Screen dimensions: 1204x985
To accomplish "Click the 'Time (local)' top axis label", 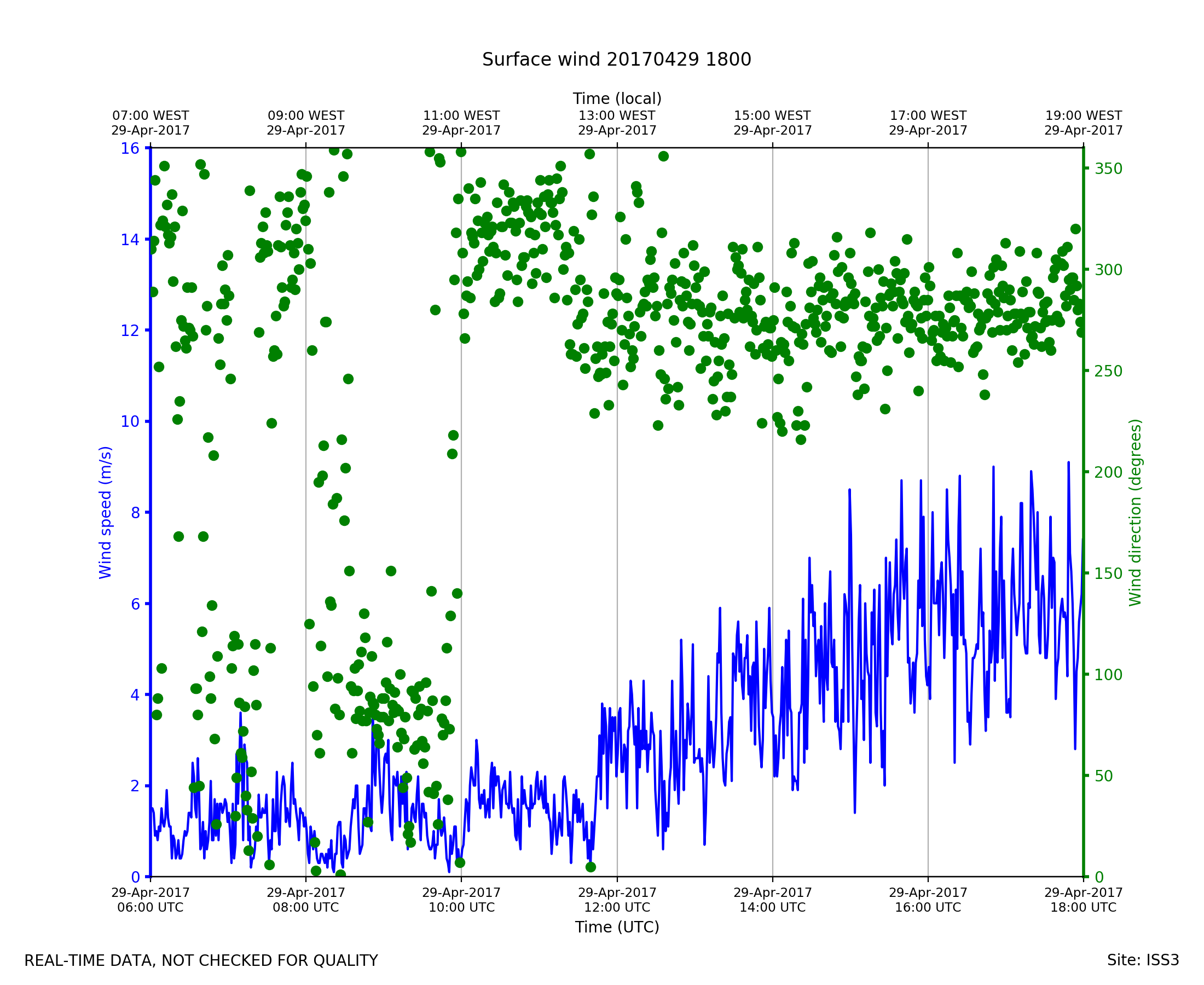I will coord(617,99).
